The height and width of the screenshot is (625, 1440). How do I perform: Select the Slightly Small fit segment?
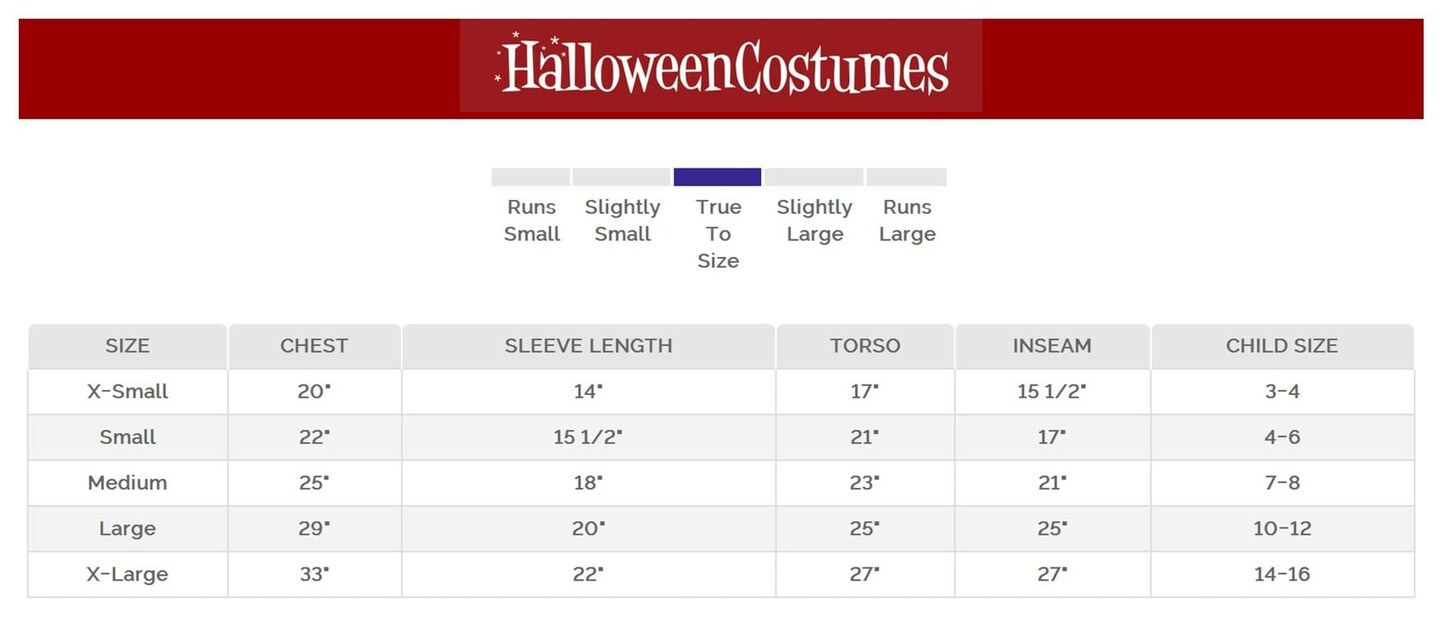[x=621, y=177]
